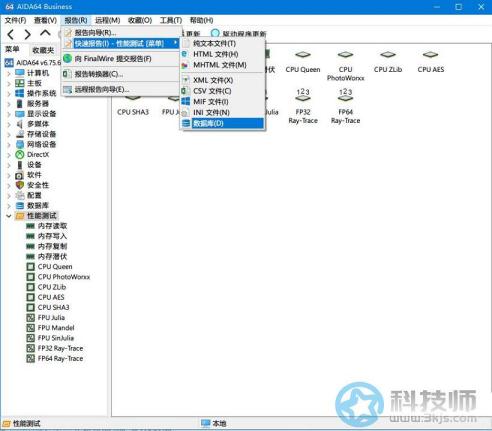Expand the 显示设备 tree node
Screen dimensions: 492x431
9,114
